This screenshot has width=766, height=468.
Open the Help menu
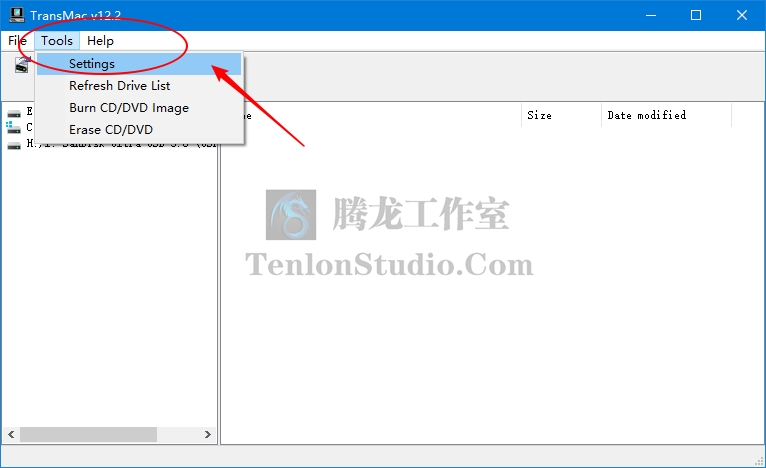[100, 41]
